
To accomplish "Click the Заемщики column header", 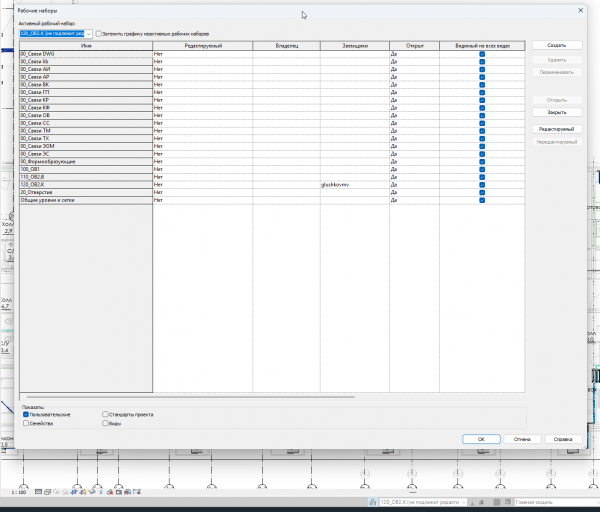I will click(355, 46).
